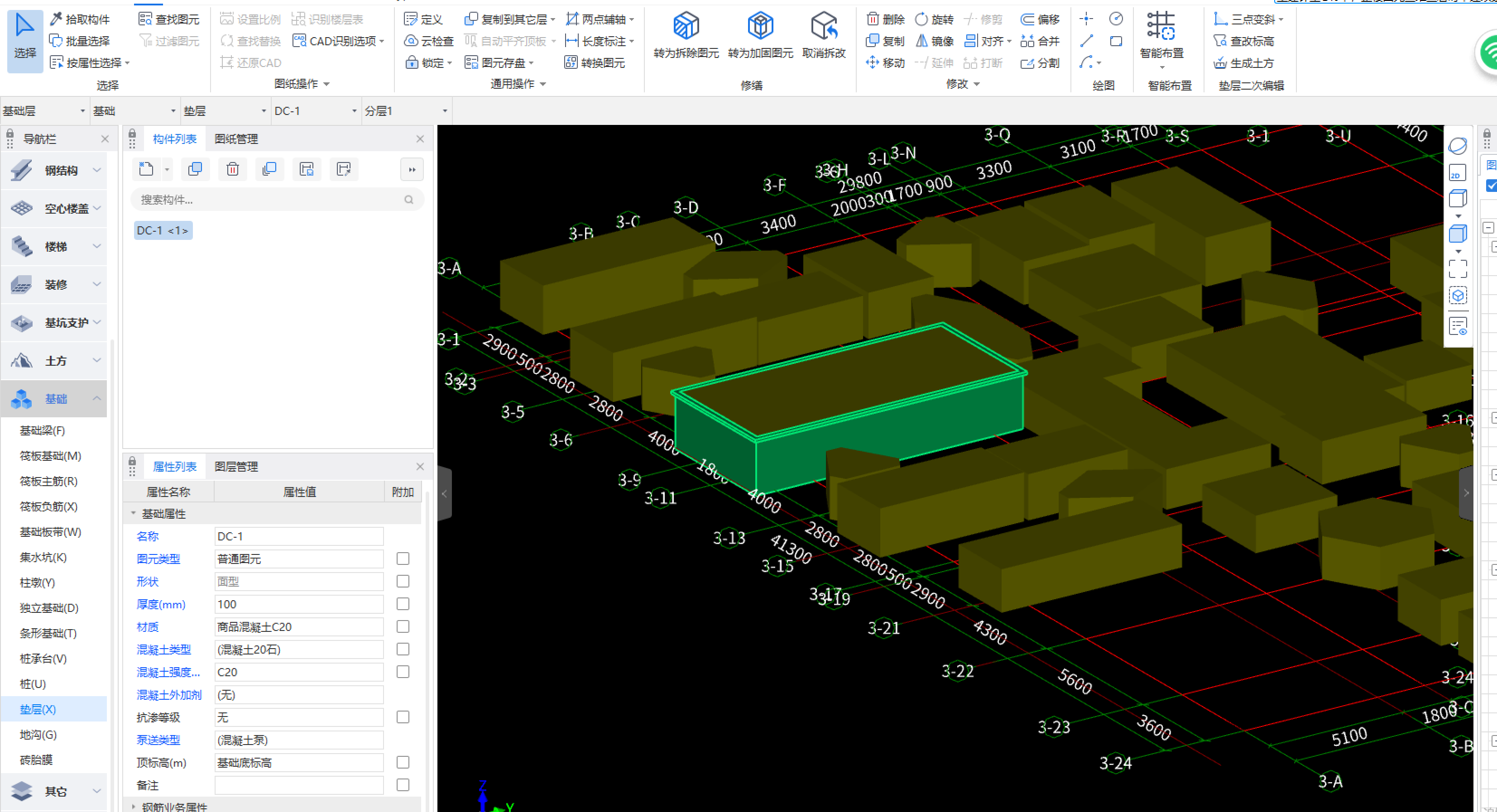Select 独立基础(D) in navigation
The width and height of the screenshot is (1497, 812).
49,607
